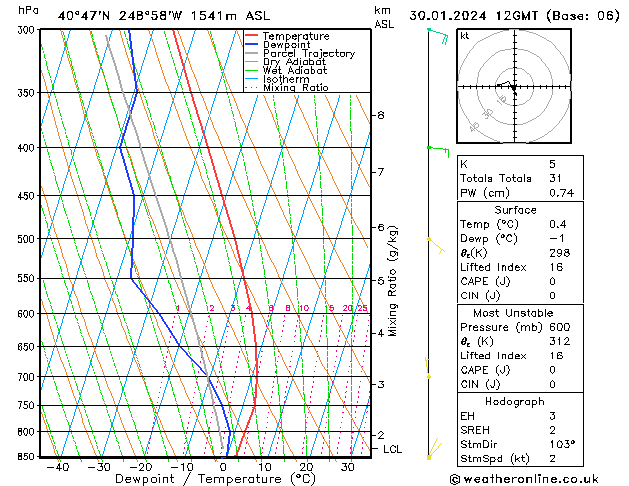Click the 500 hPa pressure label

pos(27,239)
